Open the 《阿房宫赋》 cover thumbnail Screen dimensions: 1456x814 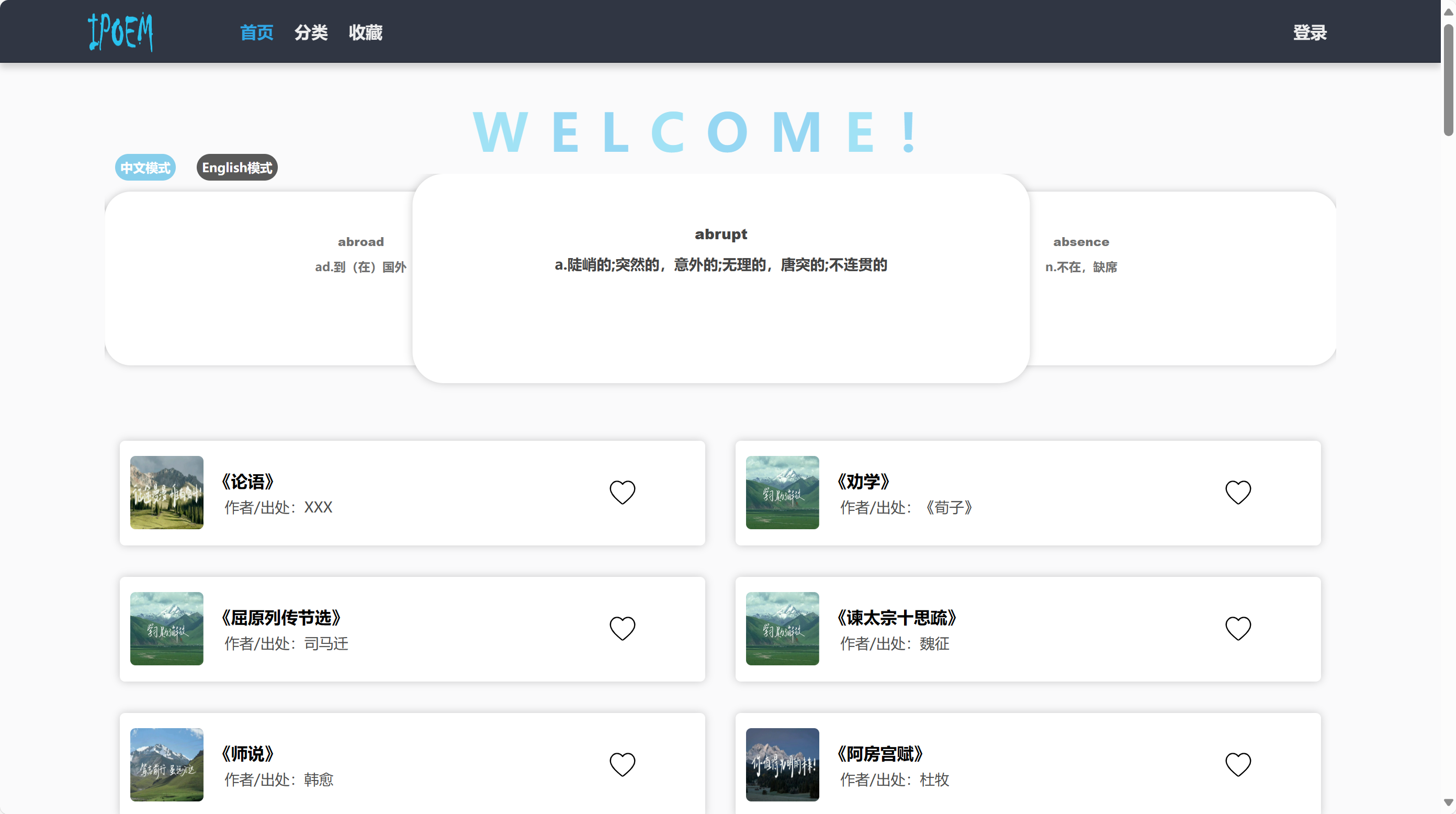point(782,764)
